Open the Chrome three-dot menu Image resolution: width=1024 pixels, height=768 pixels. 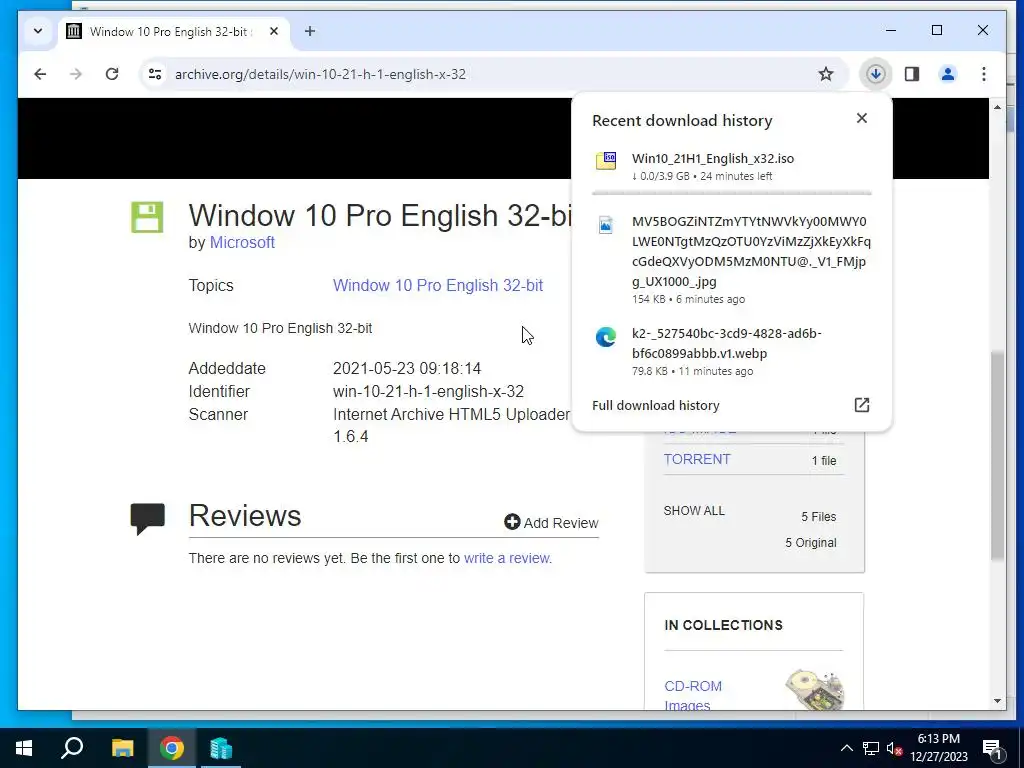click(984, 74)
